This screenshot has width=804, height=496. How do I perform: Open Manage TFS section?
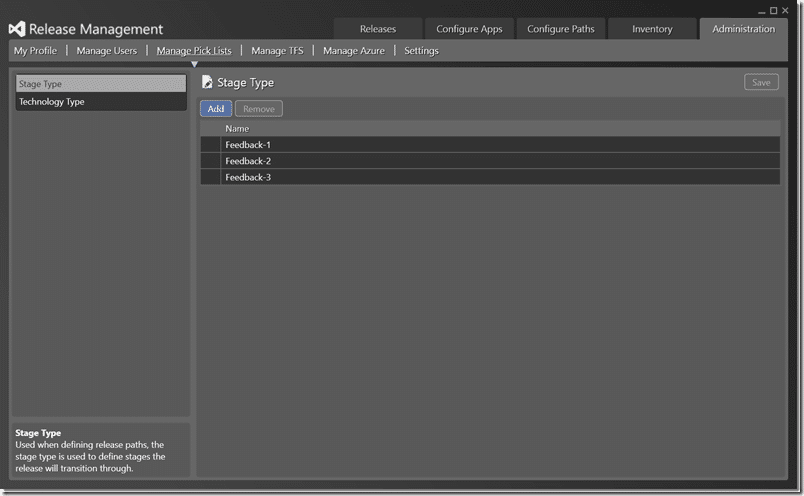277,51
